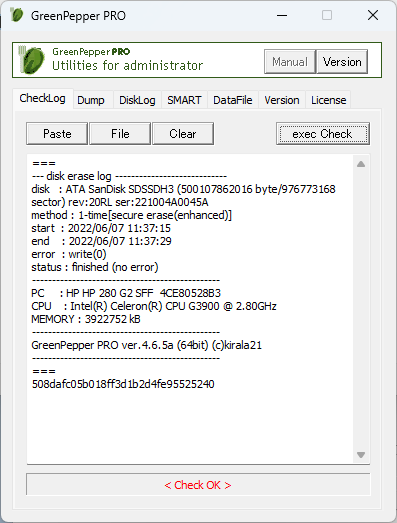Viewport: 397px width, 523px height.
Task: Click the title bar pepper app icon
Action: [x=16, y=15]
